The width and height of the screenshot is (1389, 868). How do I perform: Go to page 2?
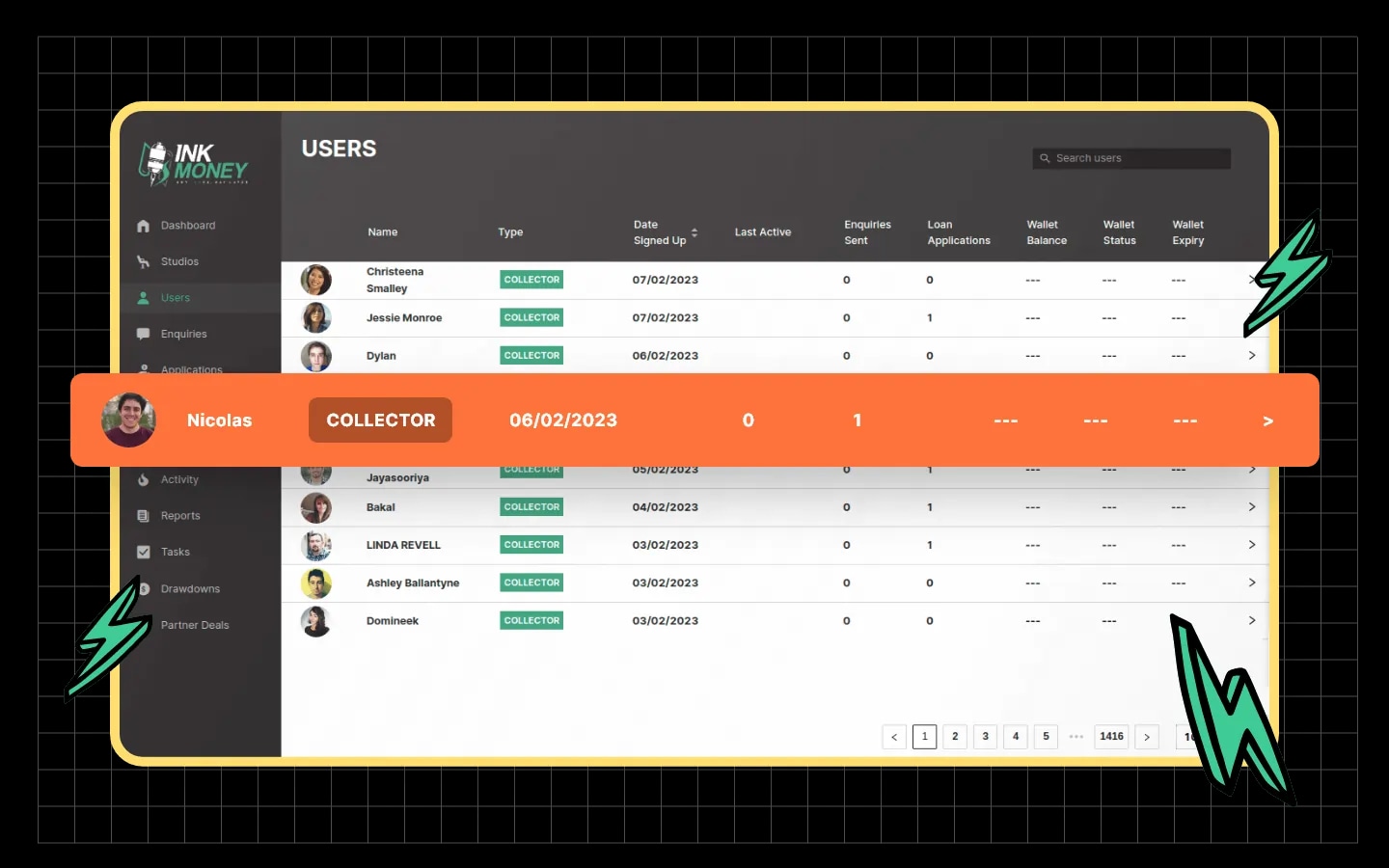pos(955,737)
